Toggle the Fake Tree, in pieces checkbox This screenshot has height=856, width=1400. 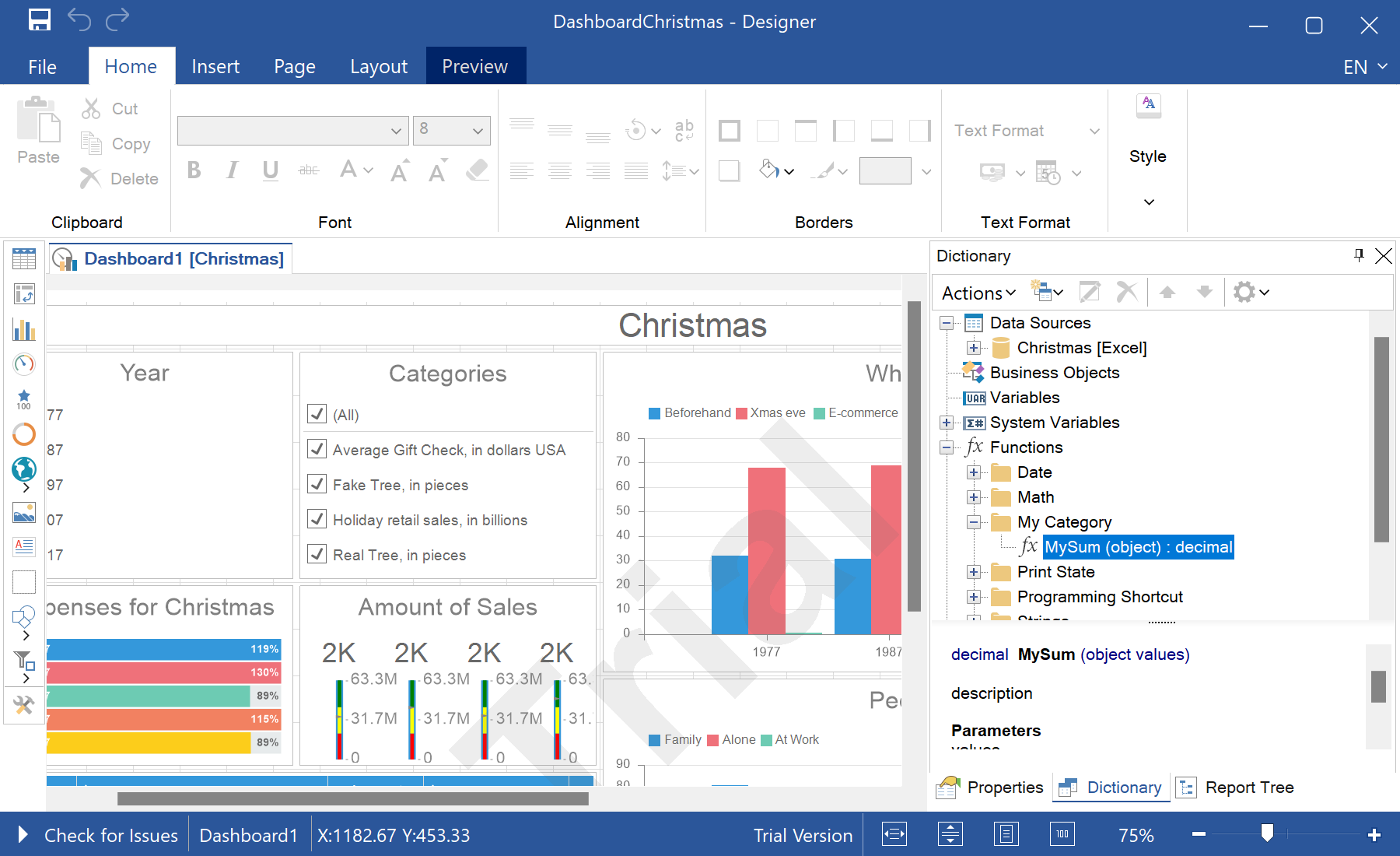(x=317, y=484)
